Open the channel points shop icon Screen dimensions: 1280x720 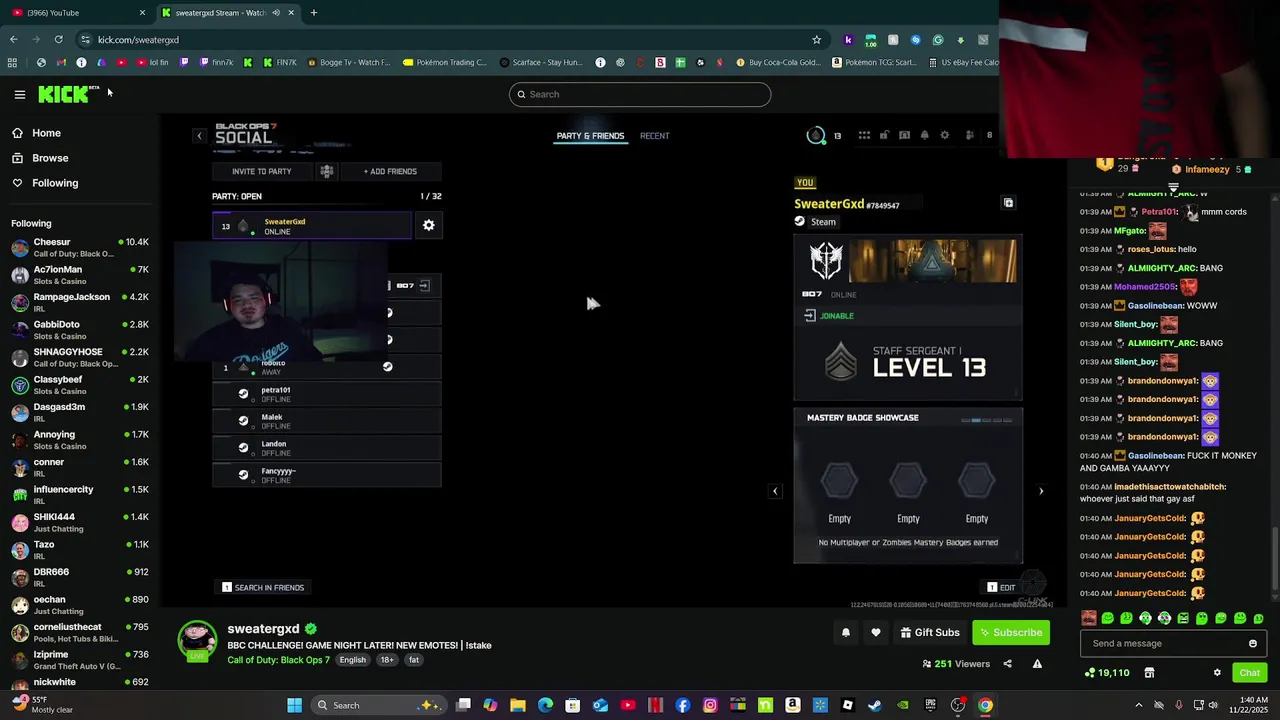pyautogui.click(x=1149, y=673)
